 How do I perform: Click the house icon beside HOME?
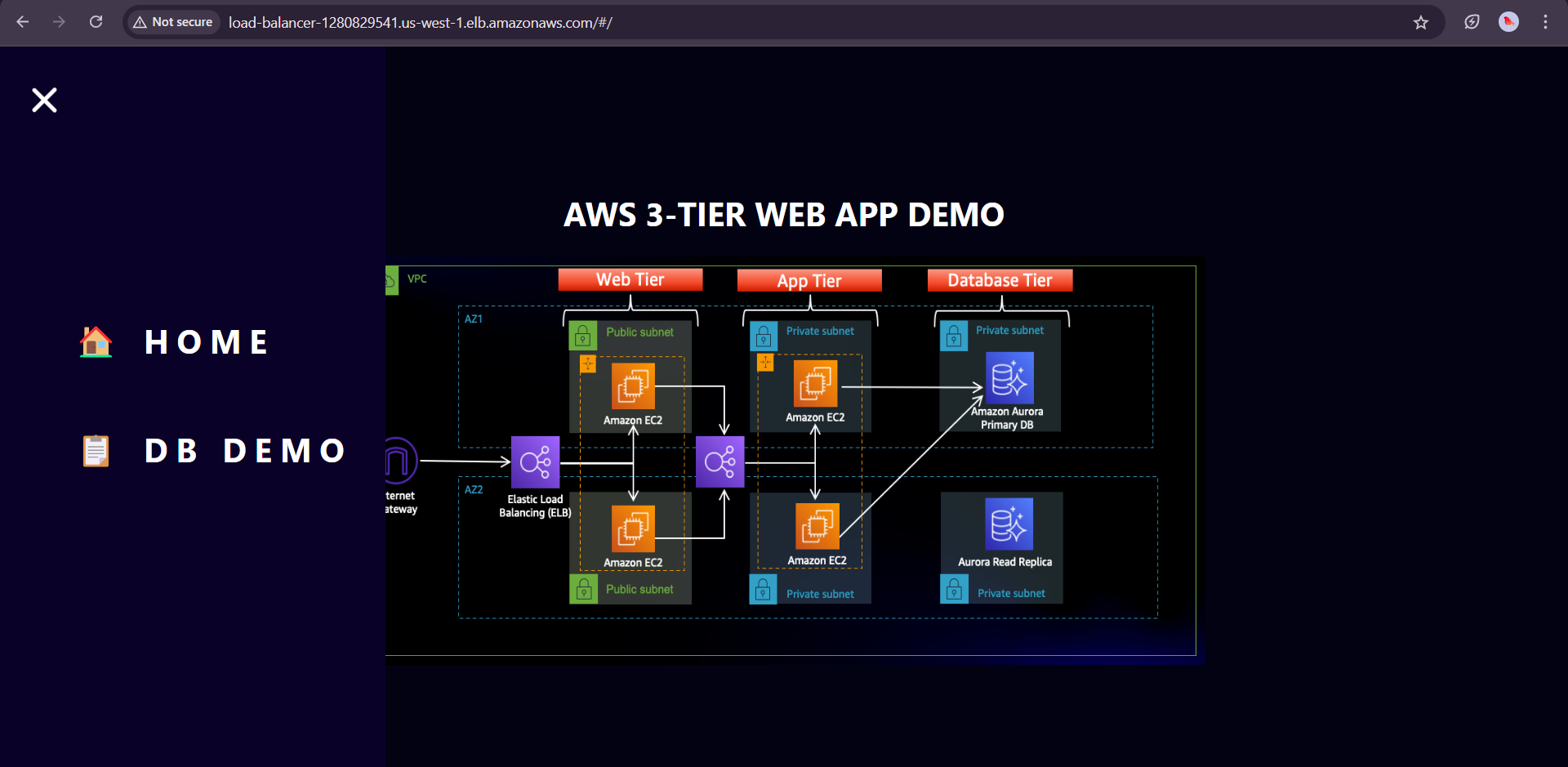point(96,341)
